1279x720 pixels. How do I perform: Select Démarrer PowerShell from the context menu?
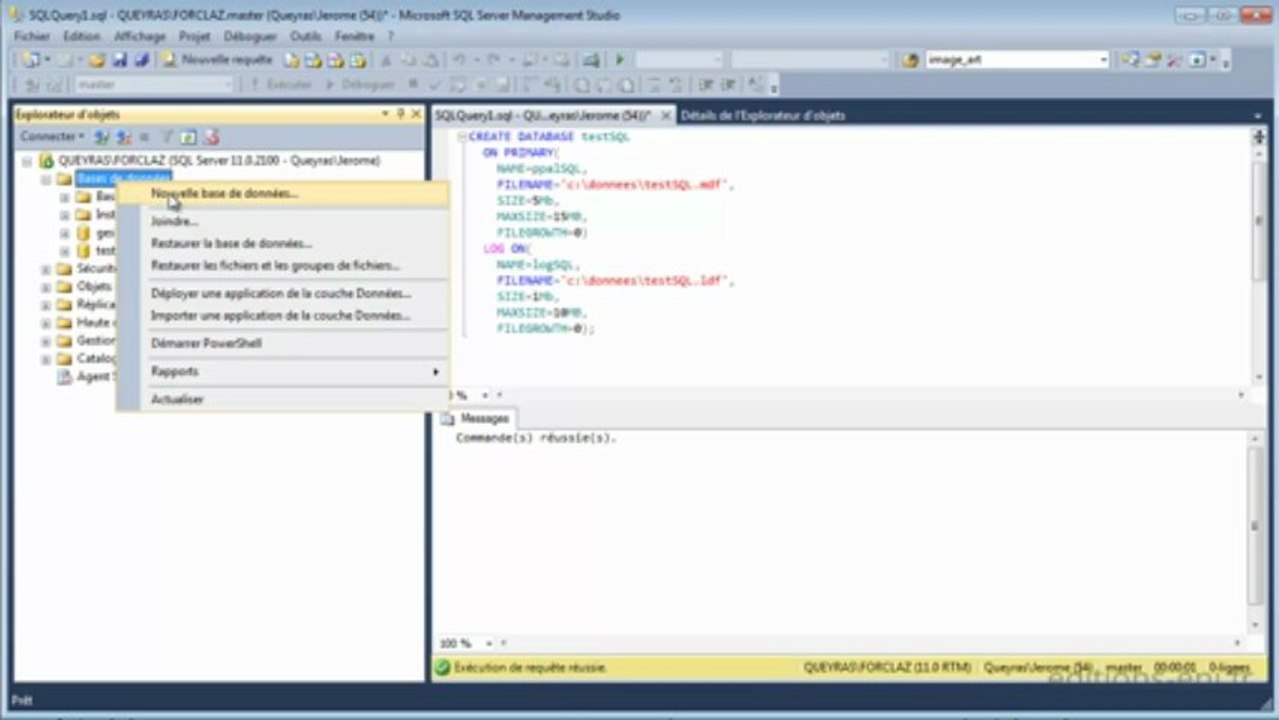point(206,343)
